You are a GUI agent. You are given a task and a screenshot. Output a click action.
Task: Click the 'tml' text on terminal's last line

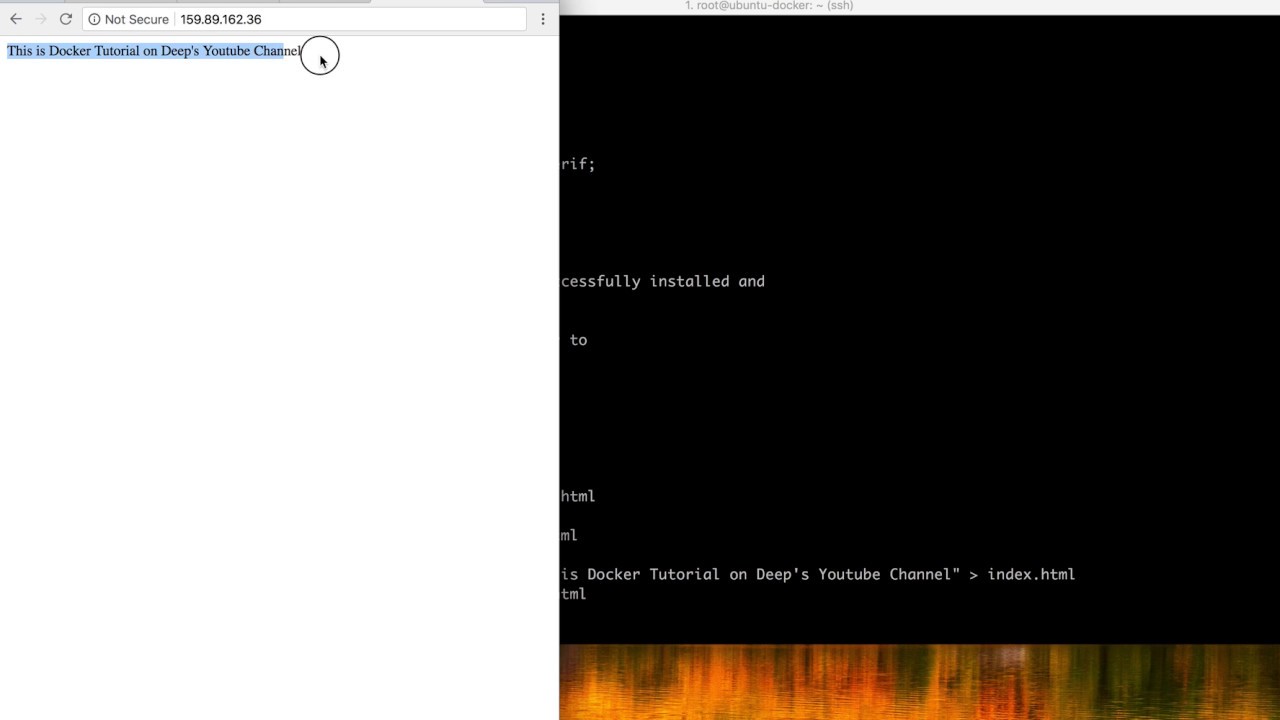[x=574, y=594]
